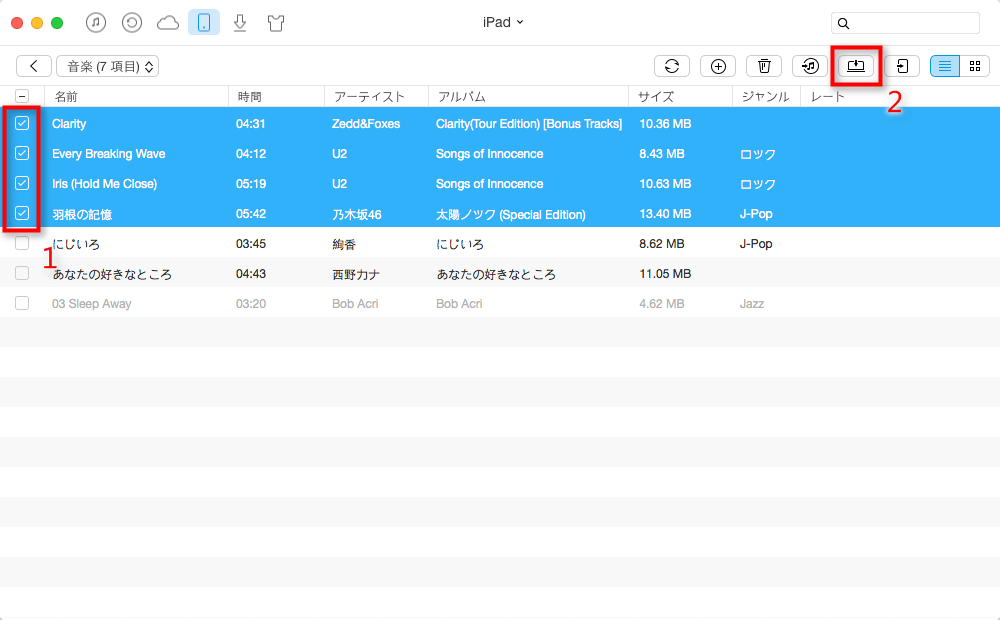
Task: Click the 11.05 MB size cell
Action: pos(665,274)
